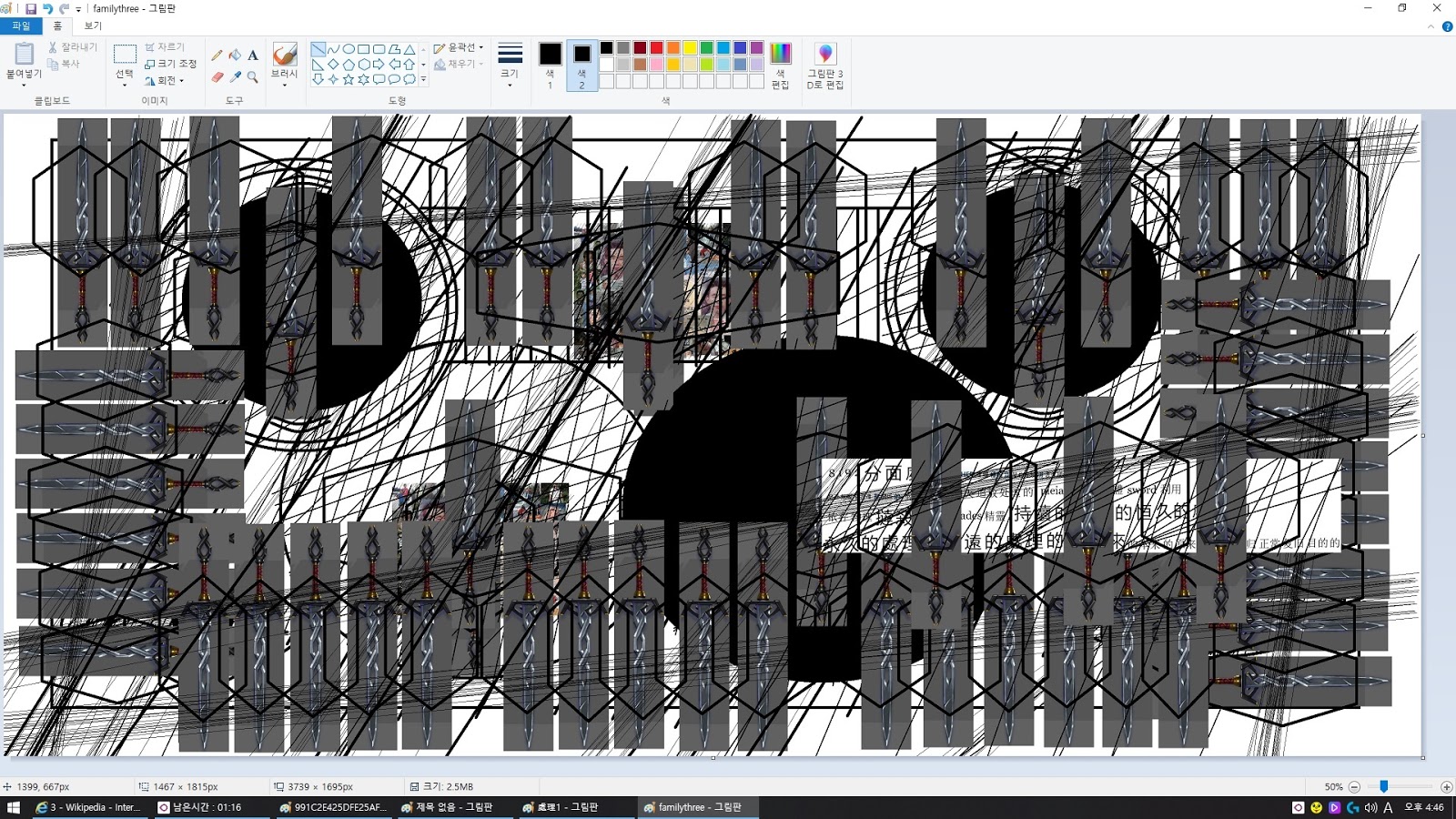Viewport: 1456px width, 819px height.
Task: Switch to Wikipedia Internet Explorer taskbar window
Action: point(88,807)
